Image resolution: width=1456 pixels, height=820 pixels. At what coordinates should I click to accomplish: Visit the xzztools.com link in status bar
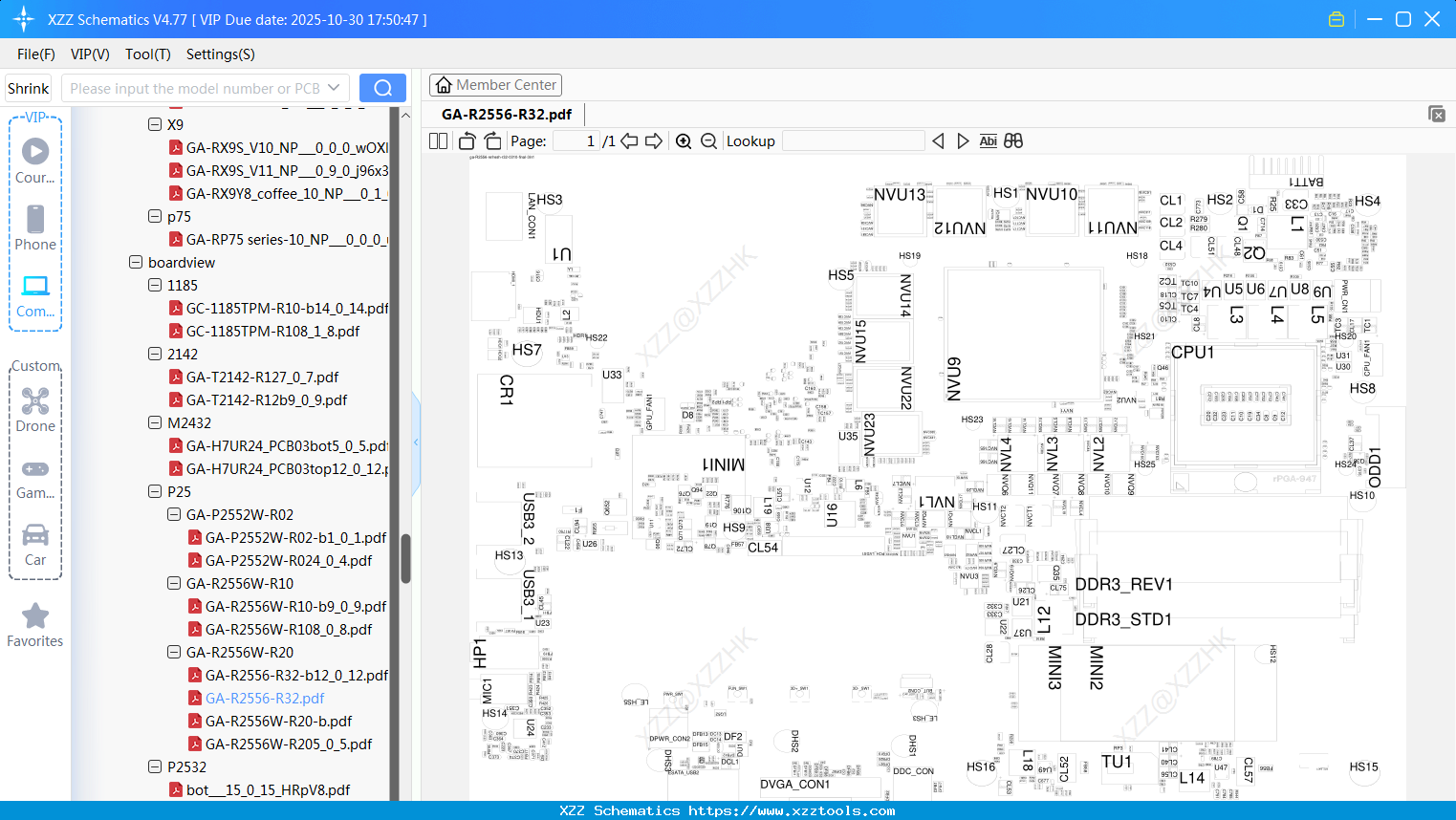(793, 810)
